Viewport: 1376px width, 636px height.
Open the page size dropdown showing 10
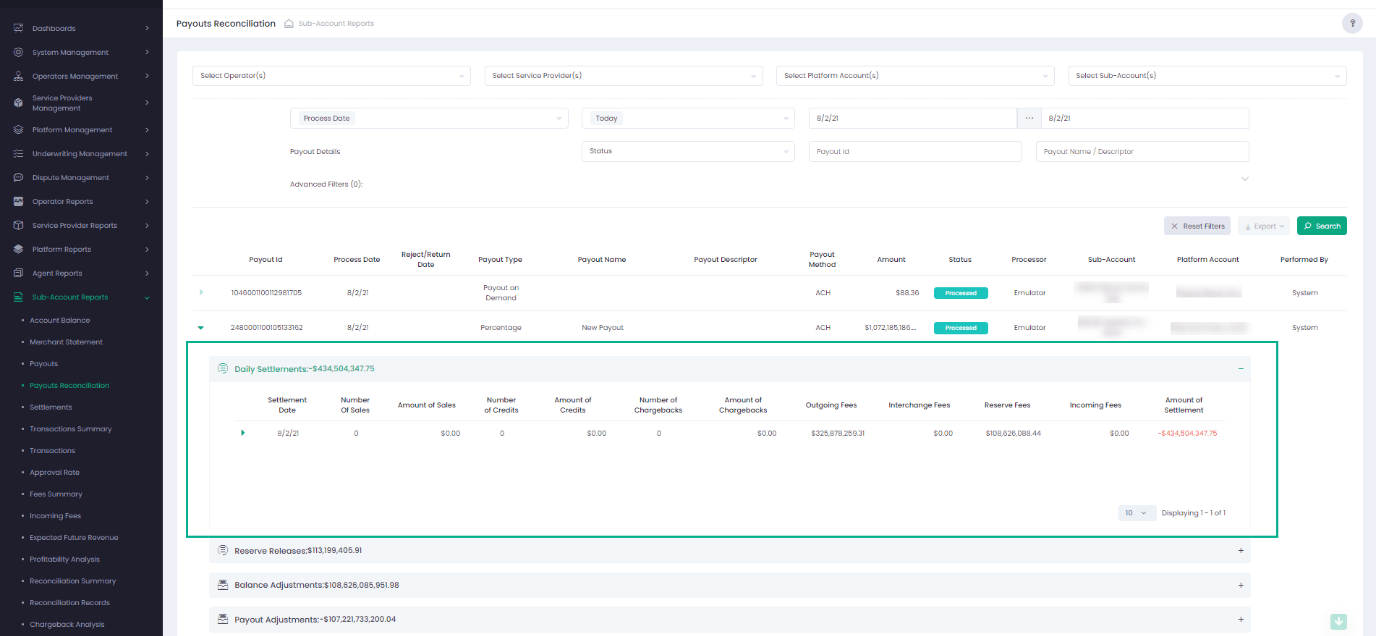coord(1136,513)
